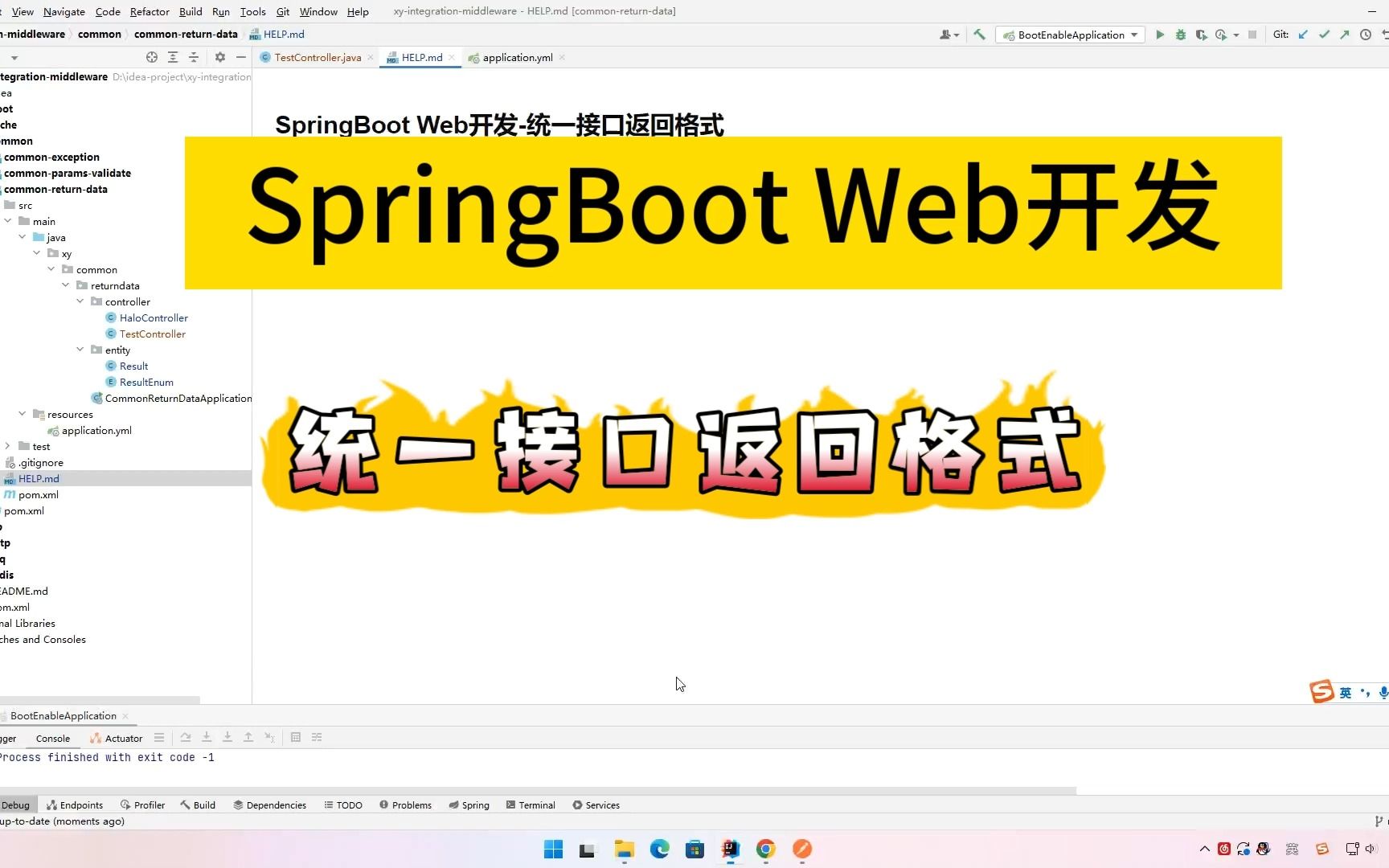
Task: Switch to application.yml editor tab
Action: click(x=518, y=57)
